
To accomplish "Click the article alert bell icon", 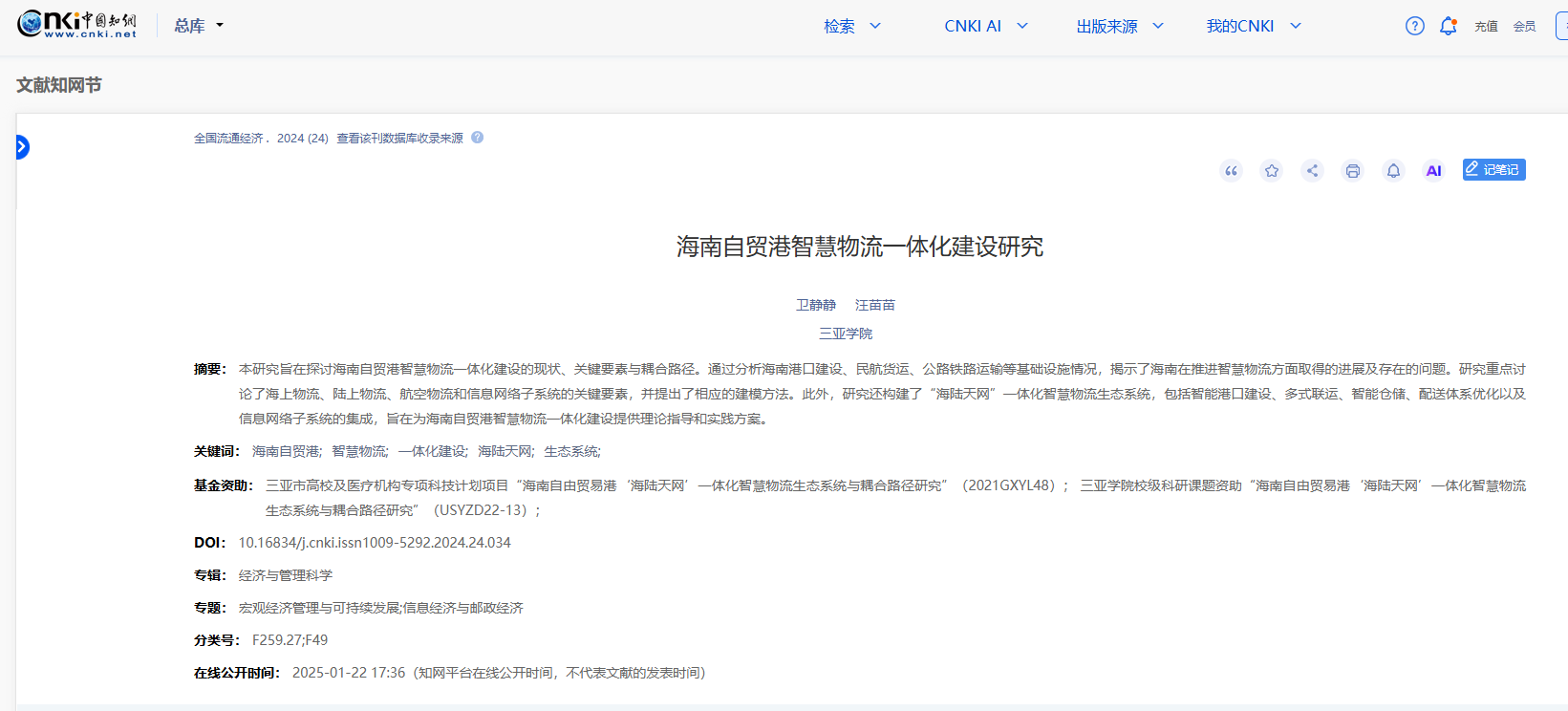I will pyautogui.click(x=1393, y=171).
